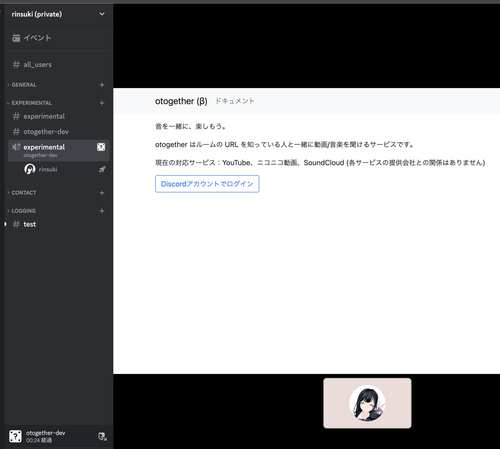Click the hash icon of experimental text channel

tap(16, 116)
